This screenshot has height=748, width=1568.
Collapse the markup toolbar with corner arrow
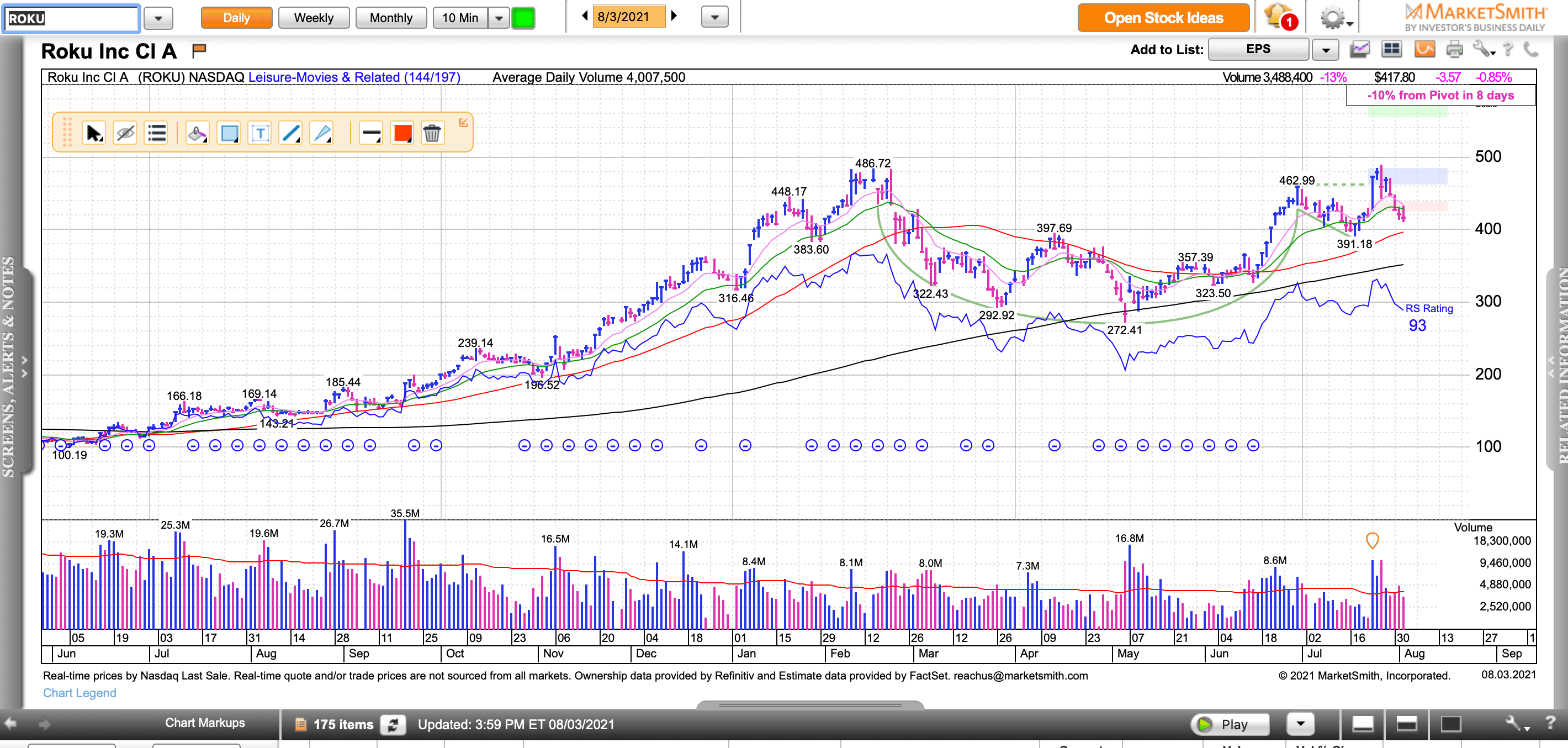point(463,123)
